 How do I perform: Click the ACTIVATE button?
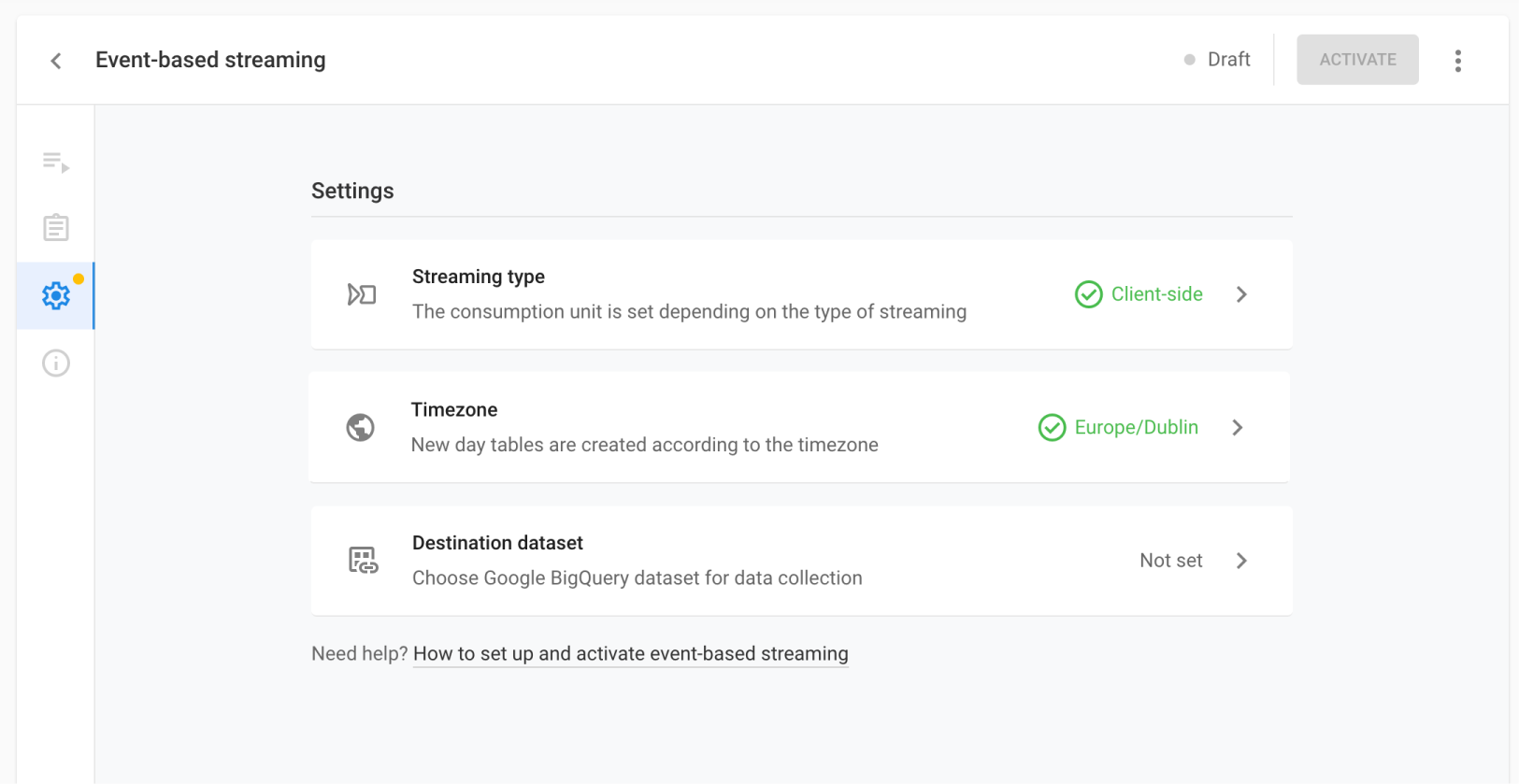(1357, 60)
